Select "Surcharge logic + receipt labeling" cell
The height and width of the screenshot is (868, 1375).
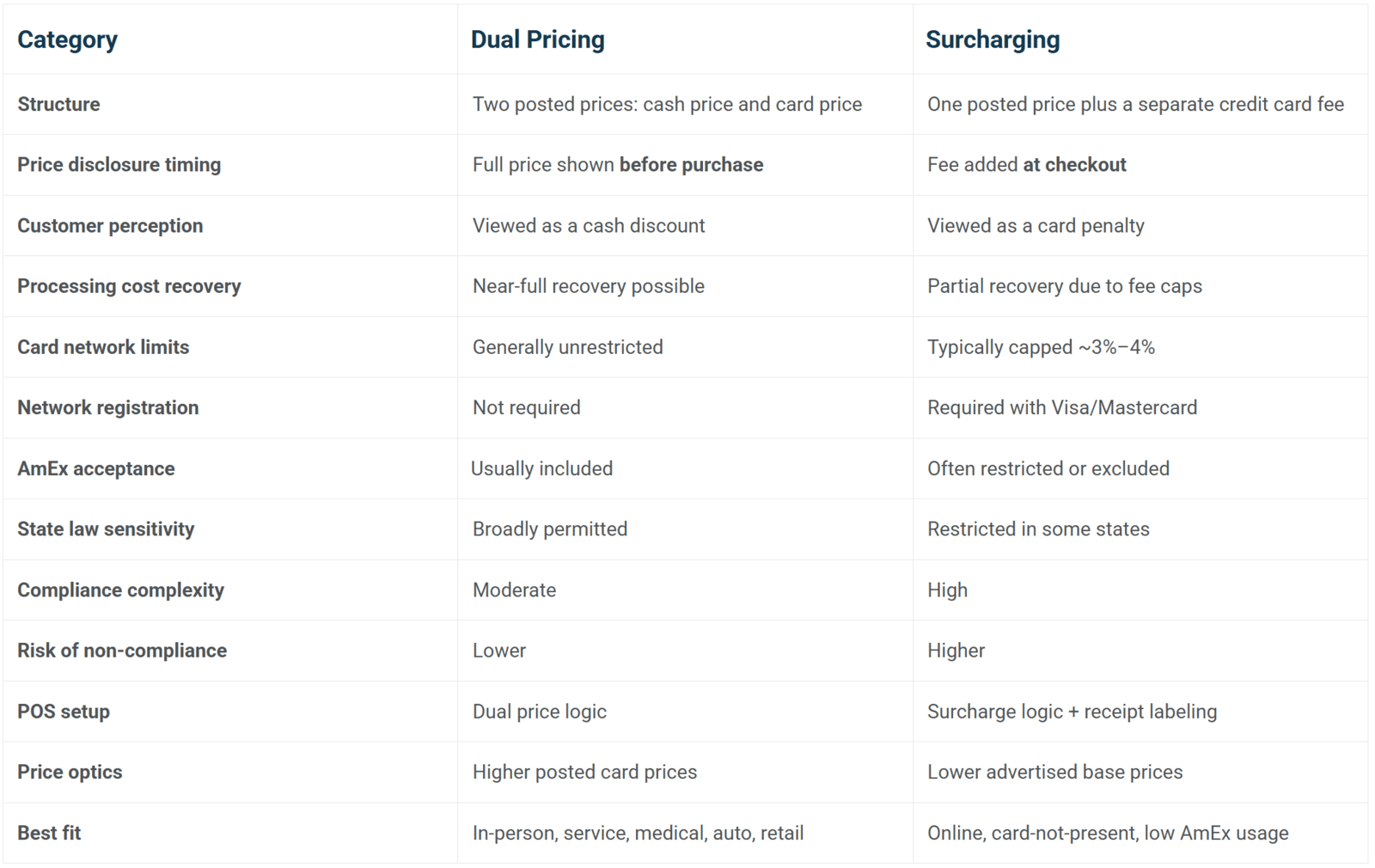coord(1072,712)
